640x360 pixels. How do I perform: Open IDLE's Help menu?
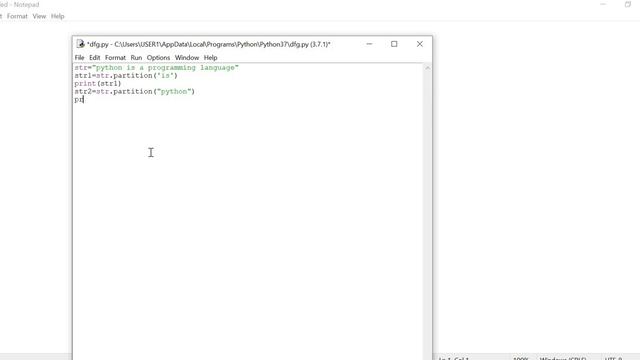pos(211,58)
